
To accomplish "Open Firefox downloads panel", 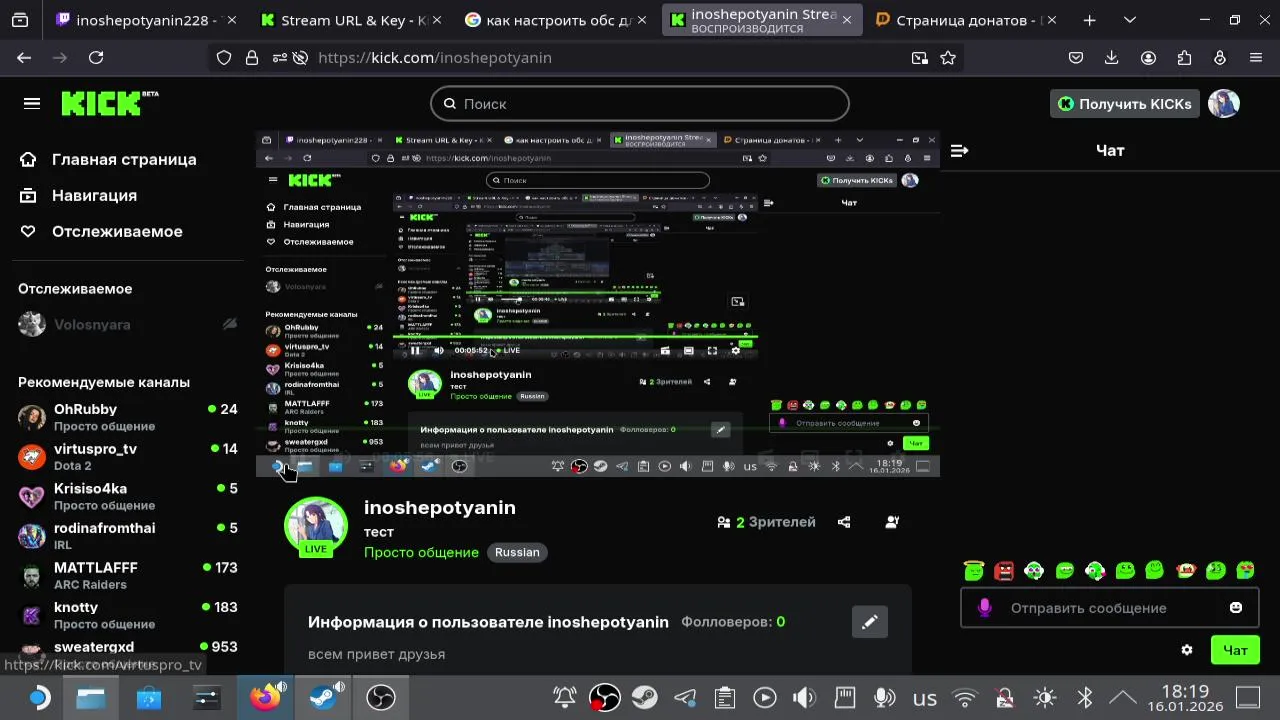I will tap(1111, 58).
